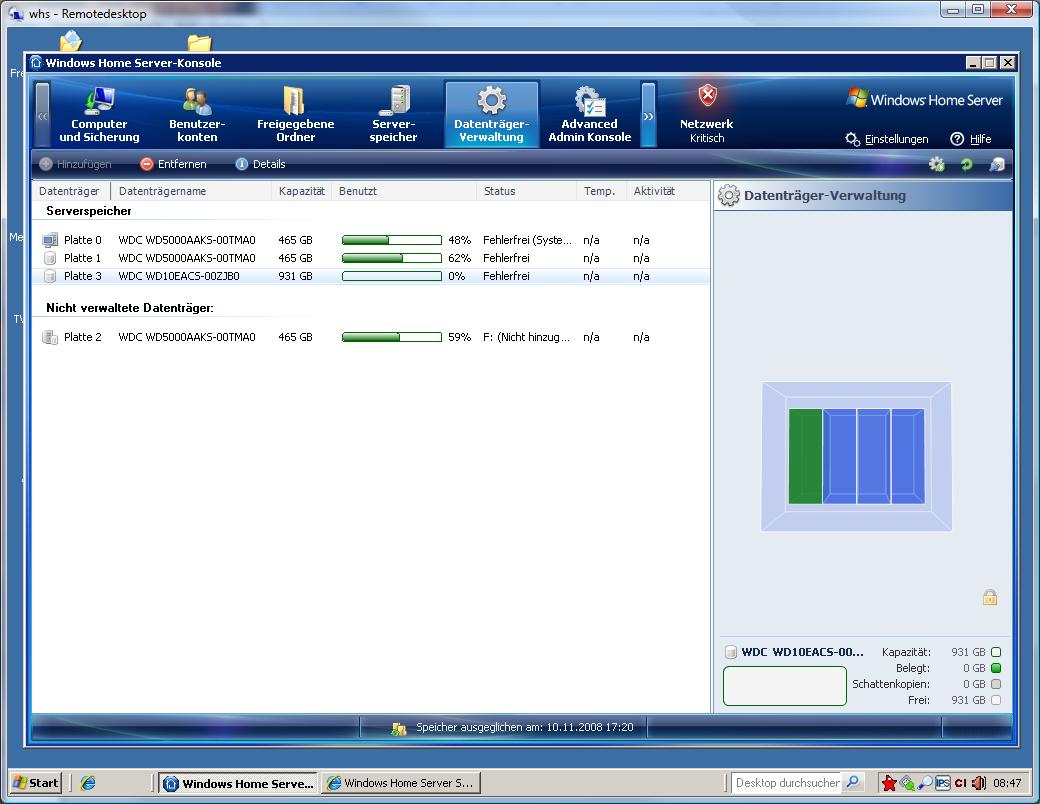Open the Serverspeicher tab
This screenshot has height=804, width=1040.
[x=393, y=114]
